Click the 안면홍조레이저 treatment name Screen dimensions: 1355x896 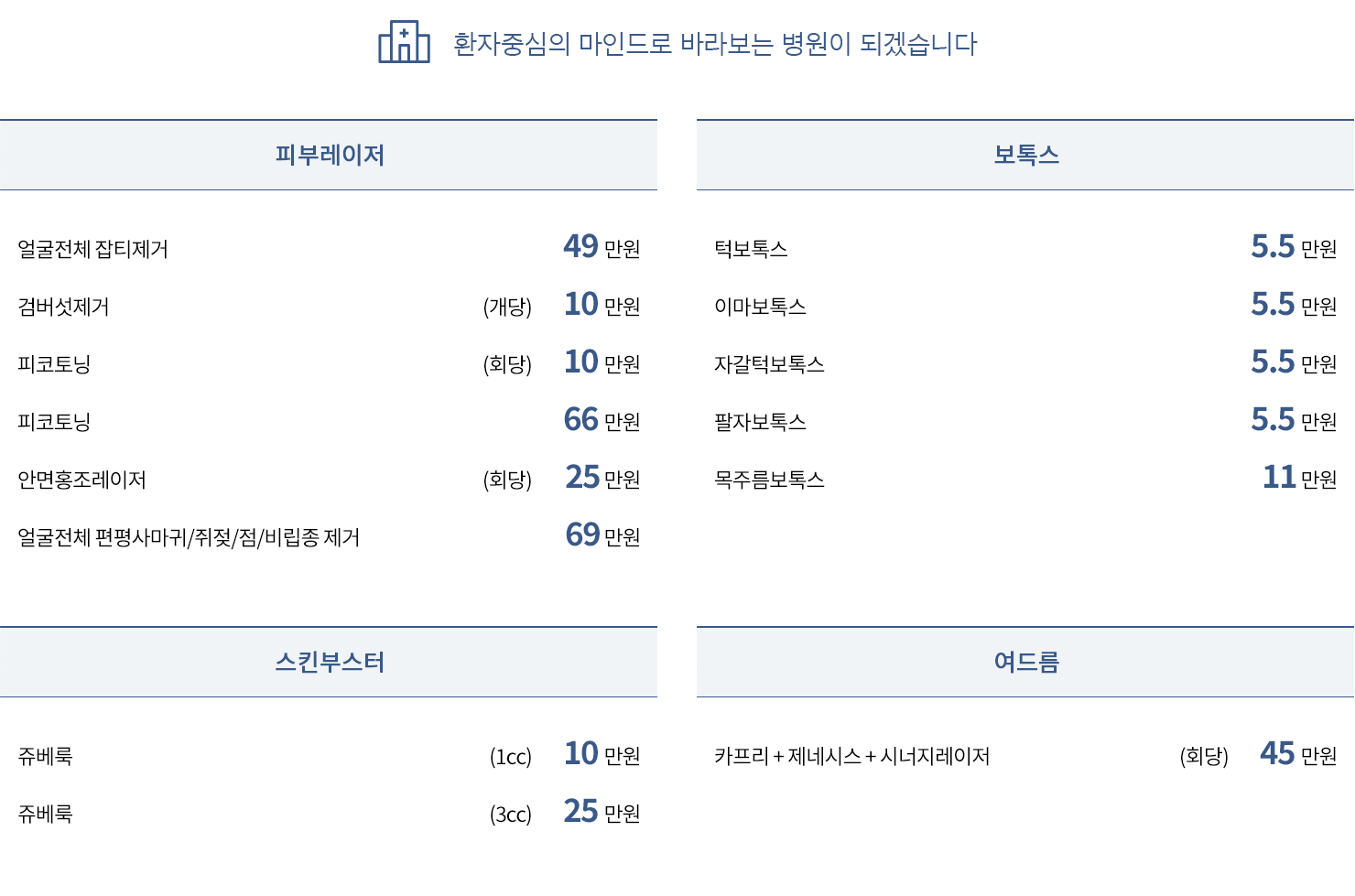coord(81,480)
